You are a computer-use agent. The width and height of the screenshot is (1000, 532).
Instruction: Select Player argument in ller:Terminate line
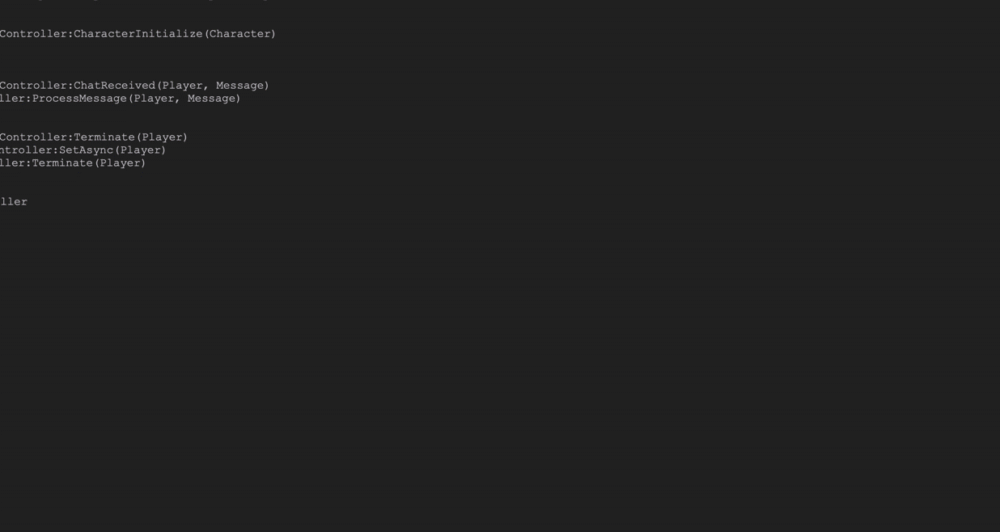pyautogui.click(x=120, y=163)
